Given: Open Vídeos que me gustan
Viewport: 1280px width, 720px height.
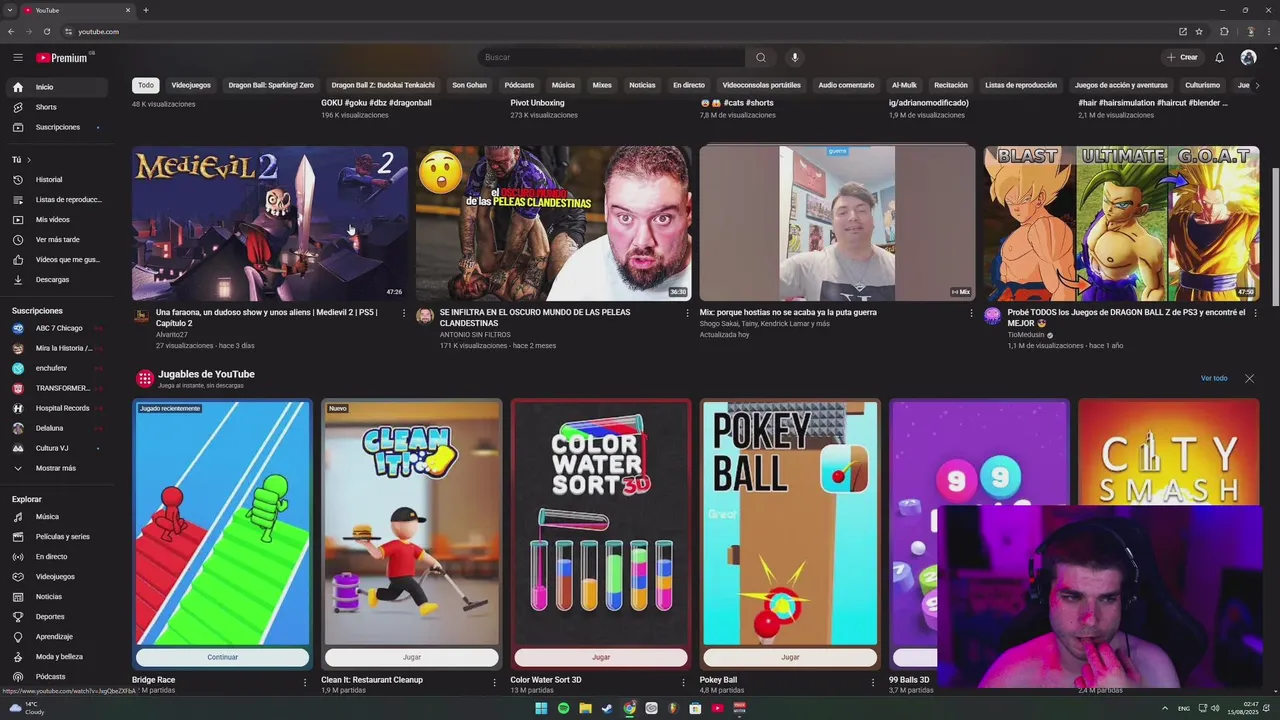Looking at the screenshot, I should point(58,260).
